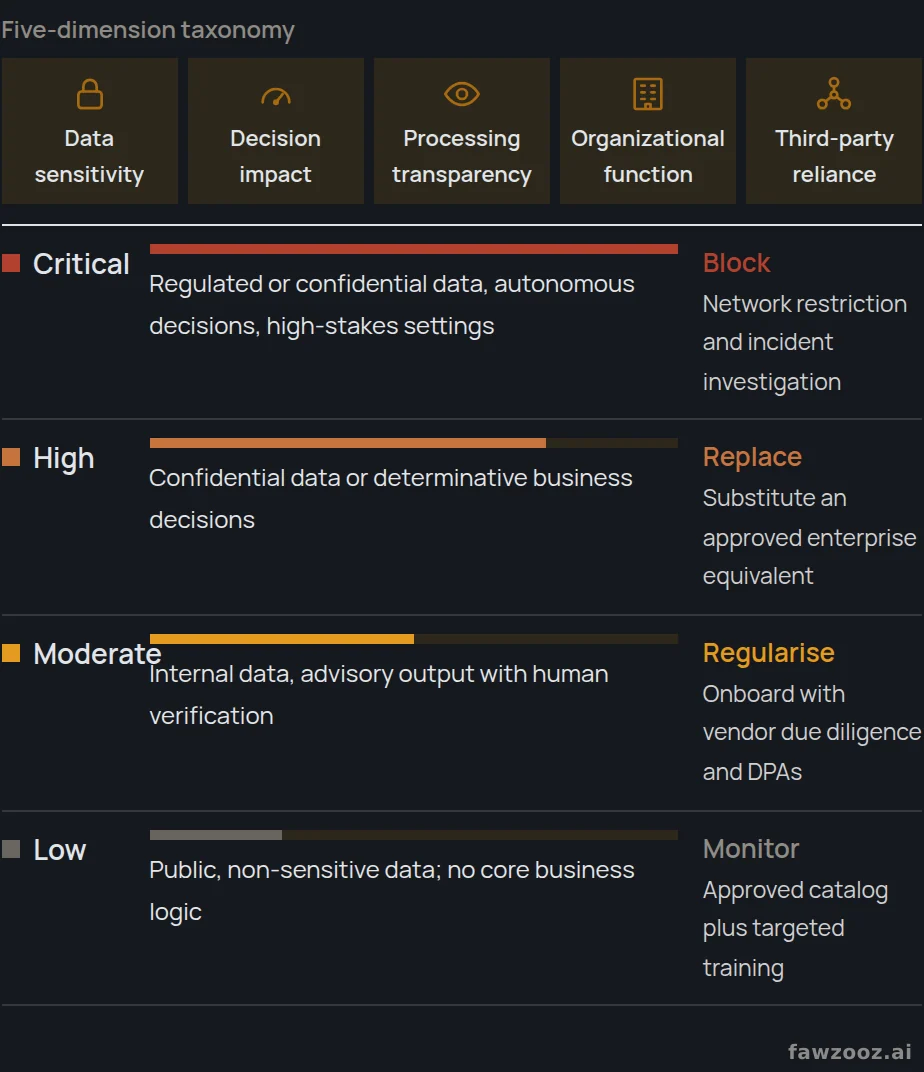Click the red Critical severity square

(x=11, y=263)
